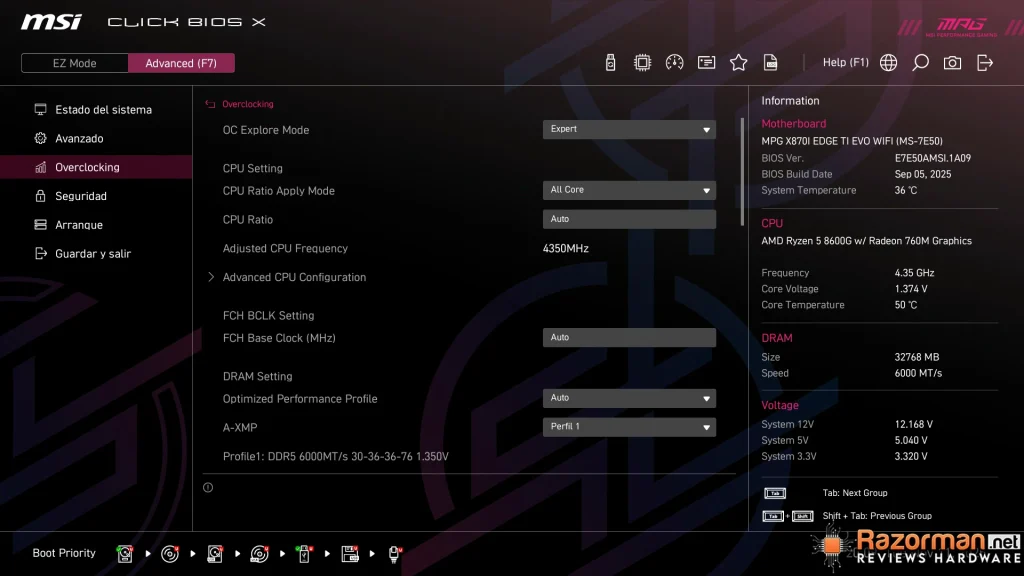Expand Advanced CPU Configuration
1024x576 pixels.
(x=294, y=277)
